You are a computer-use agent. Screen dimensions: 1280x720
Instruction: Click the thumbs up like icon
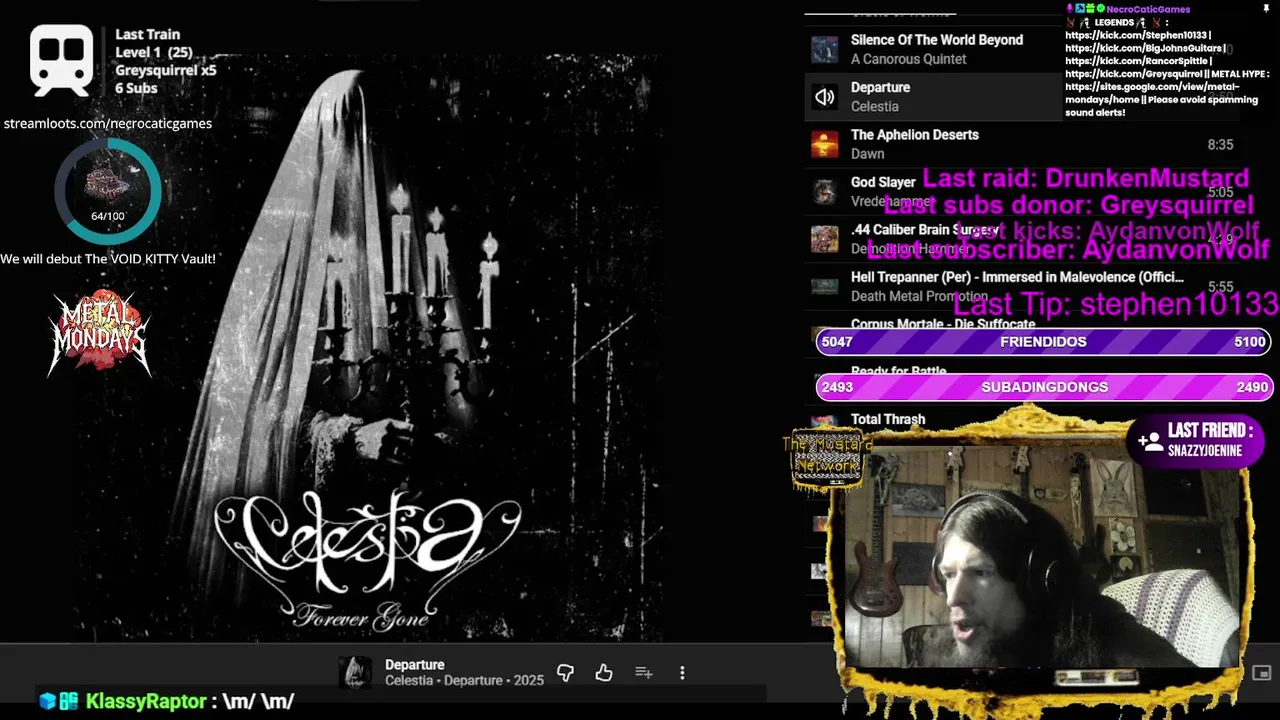[x=604, y=673]
